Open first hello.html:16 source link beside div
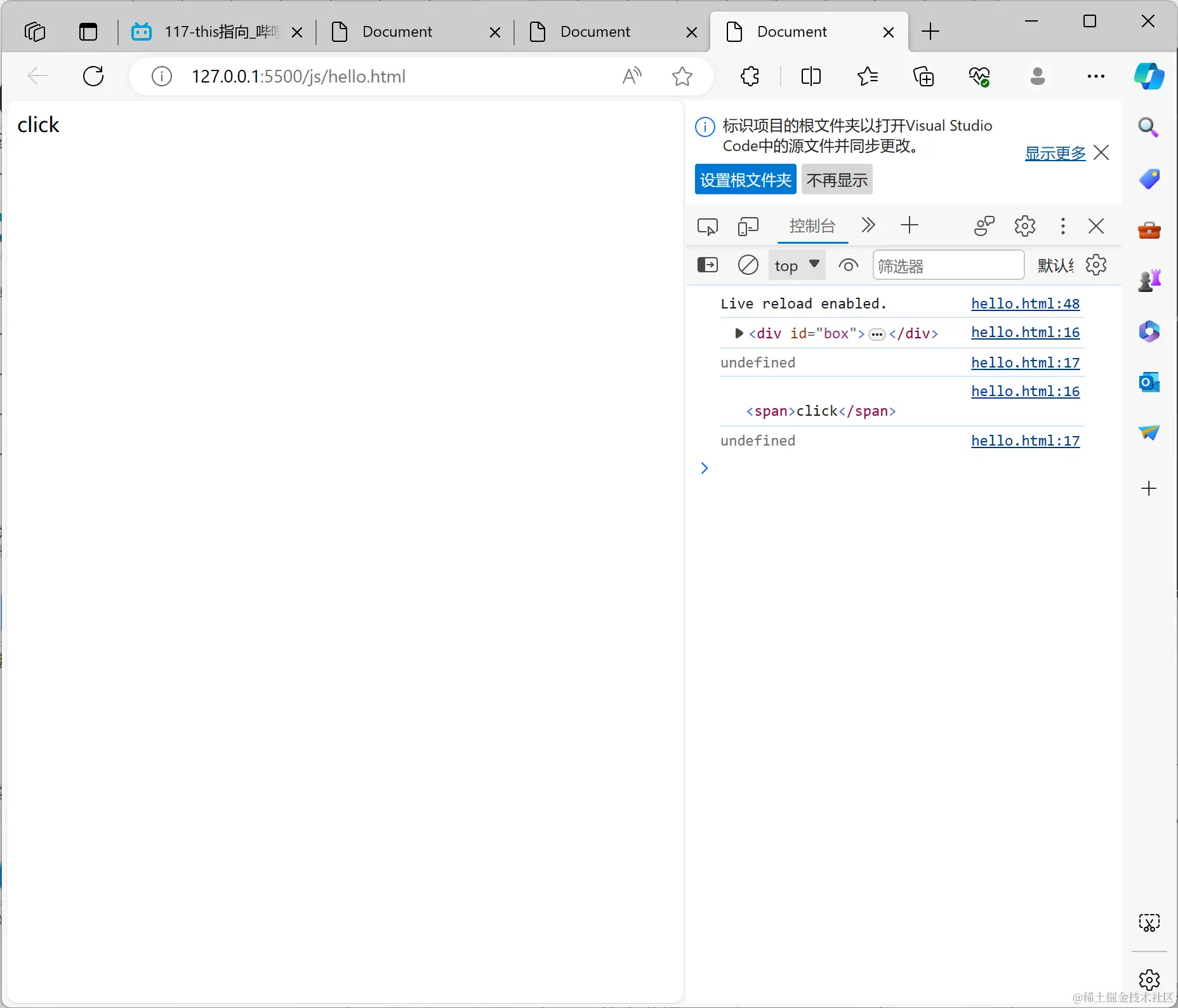 [1026, 332]
